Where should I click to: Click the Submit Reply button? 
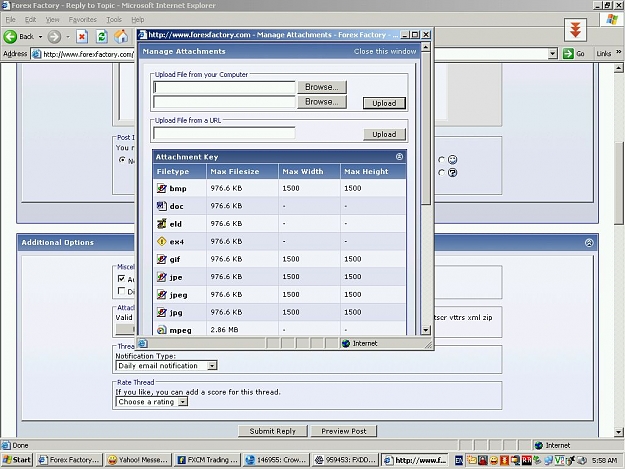click(273, 431)
